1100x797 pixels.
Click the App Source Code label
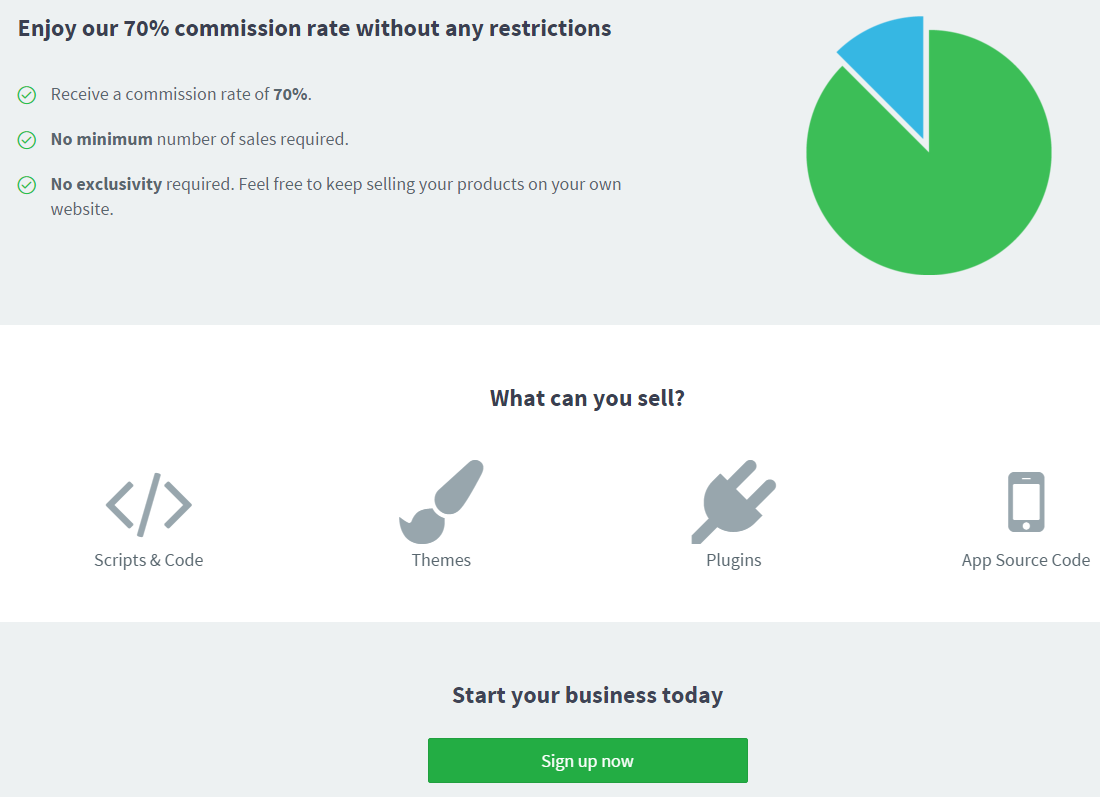[1026, 561]
